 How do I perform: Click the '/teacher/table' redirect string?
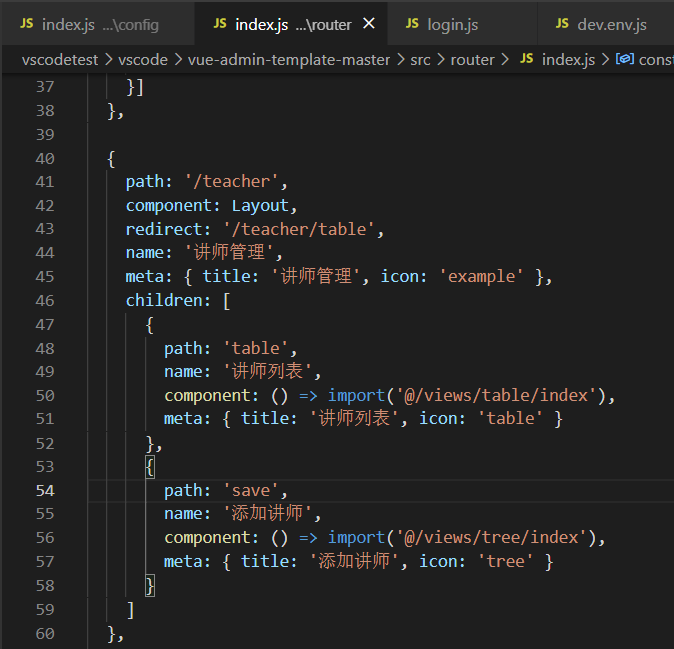coord(300,229)
